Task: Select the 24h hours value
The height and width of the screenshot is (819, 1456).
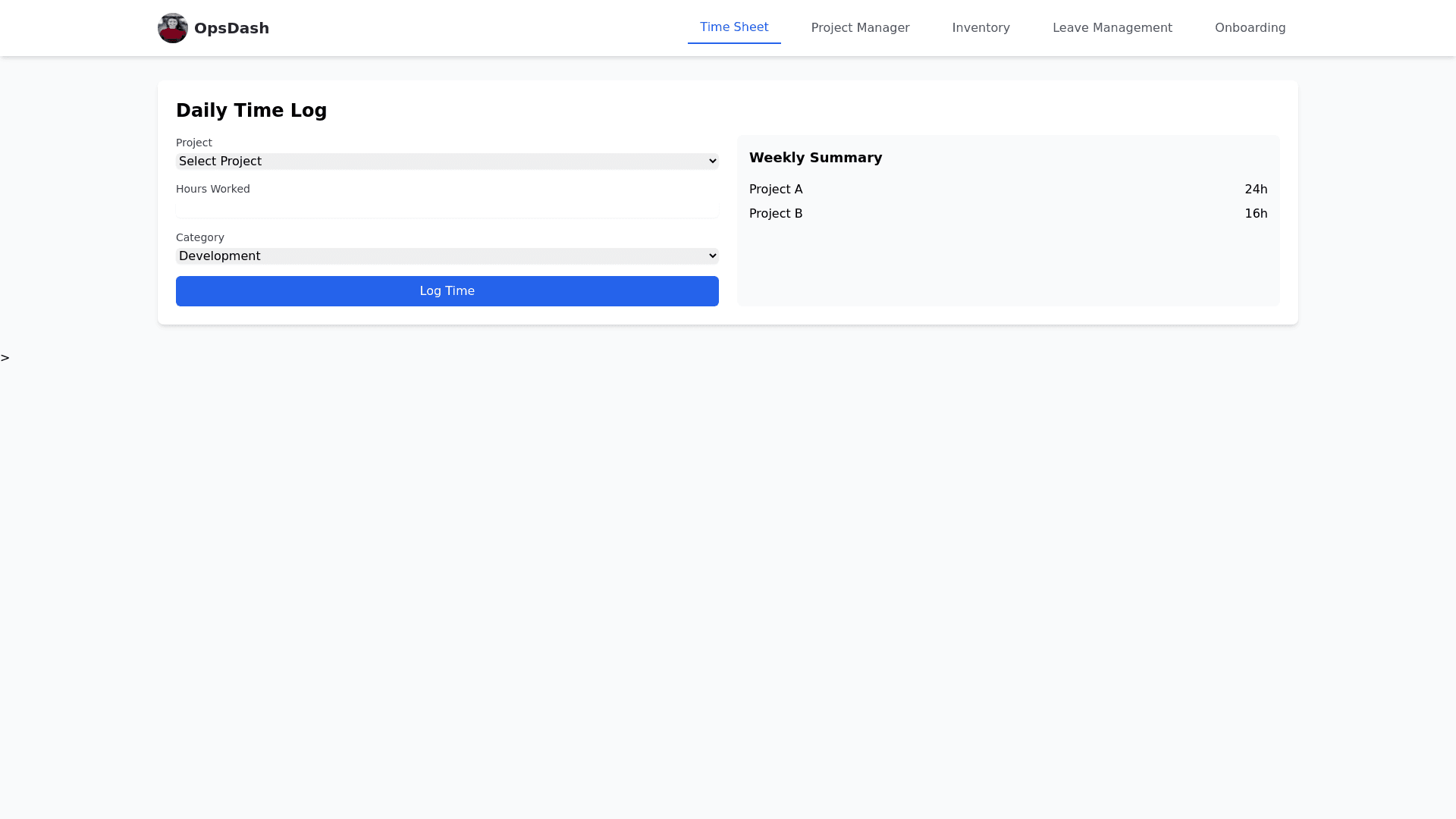Action: [x=1255, y=190]
